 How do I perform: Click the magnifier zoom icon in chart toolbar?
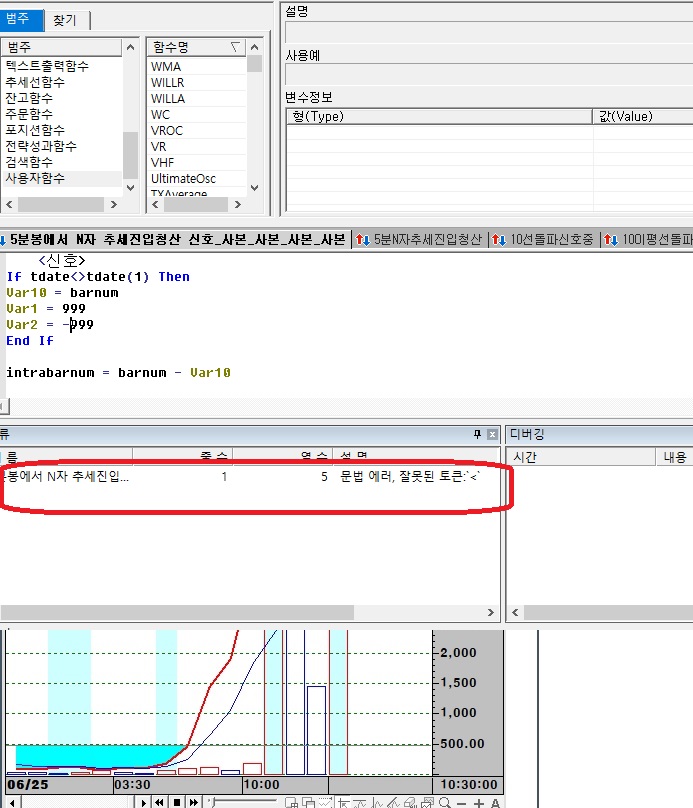[x=445, y=802]
